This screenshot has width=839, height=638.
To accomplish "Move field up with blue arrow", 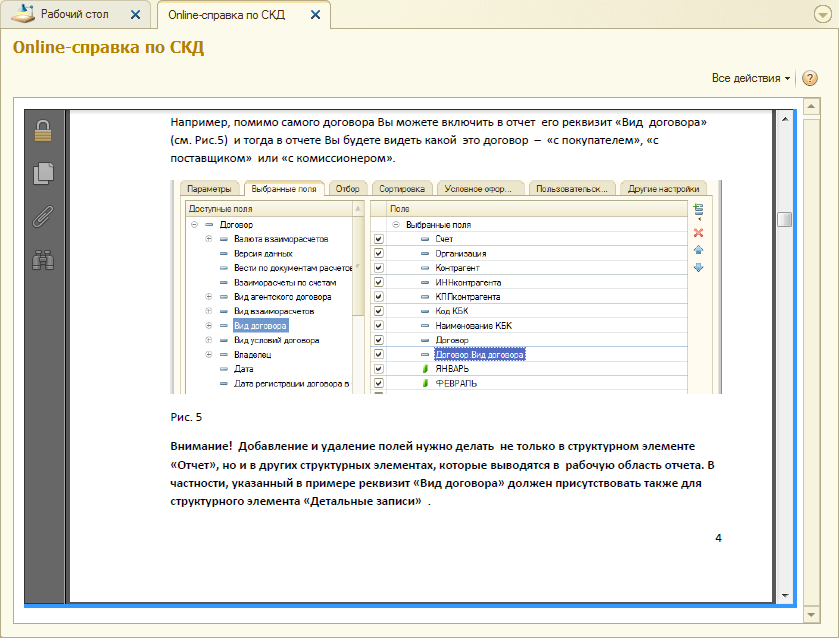I will (698, 250).
